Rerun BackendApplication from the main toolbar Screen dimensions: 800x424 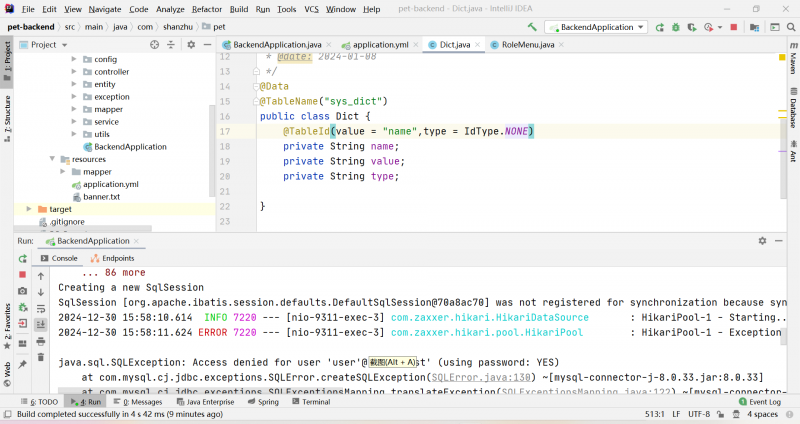coord(660,27)
